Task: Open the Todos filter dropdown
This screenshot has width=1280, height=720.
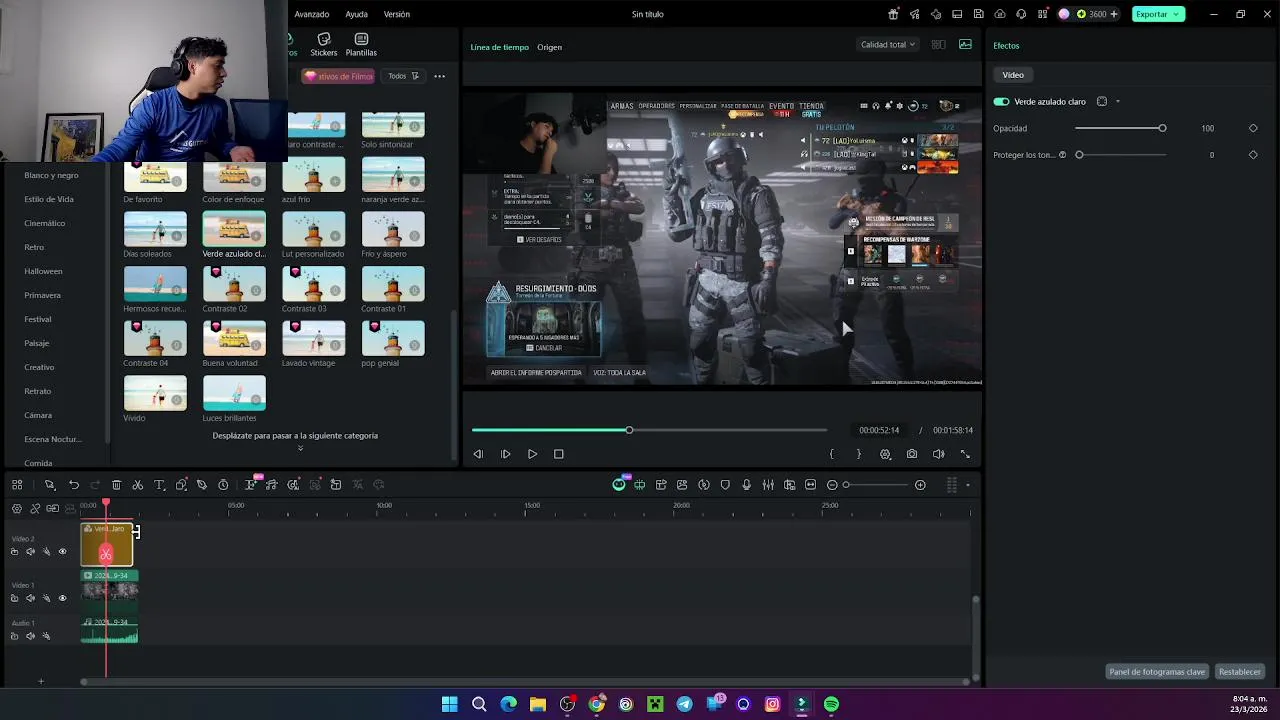Action: pos(404,76)
